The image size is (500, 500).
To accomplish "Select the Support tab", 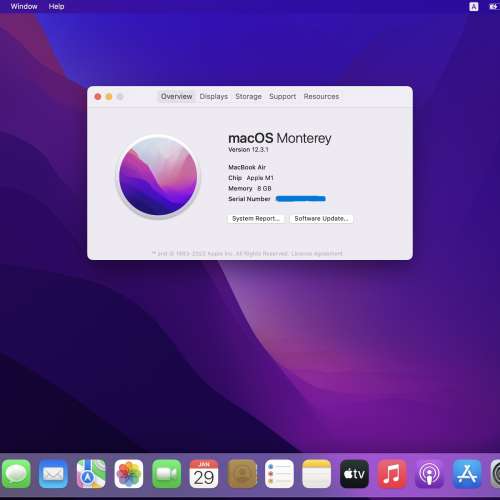I will (x=282, y=96).
